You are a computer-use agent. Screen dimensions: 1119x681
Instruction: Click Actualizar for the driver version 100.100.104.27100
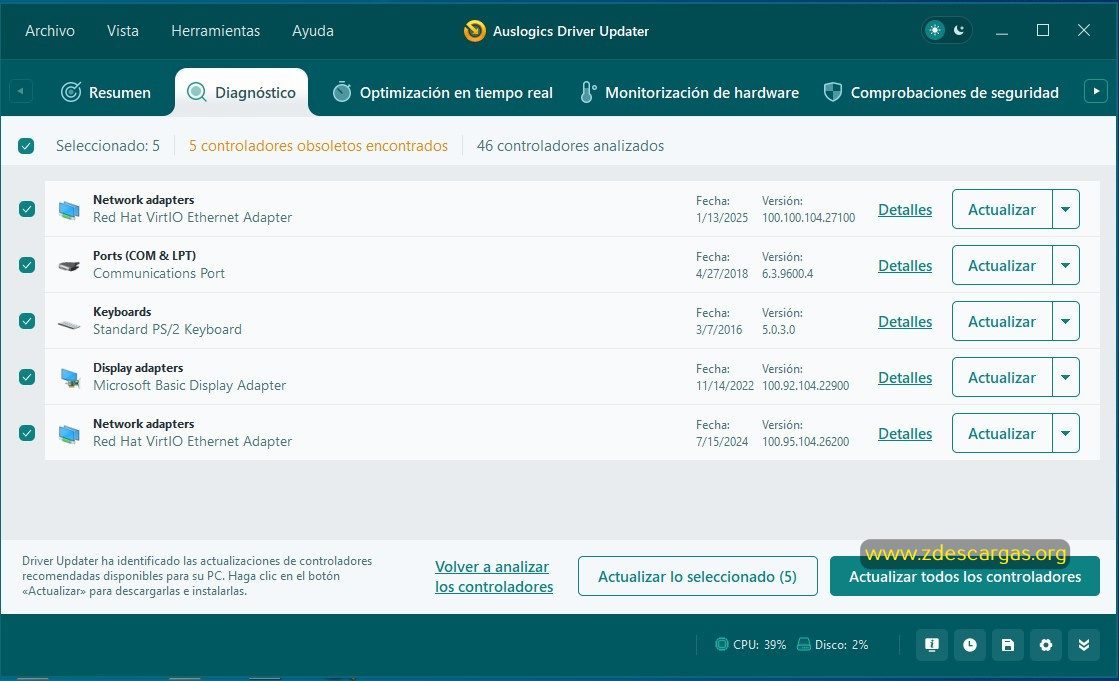pyautogui.click(x=1002, y=209)
